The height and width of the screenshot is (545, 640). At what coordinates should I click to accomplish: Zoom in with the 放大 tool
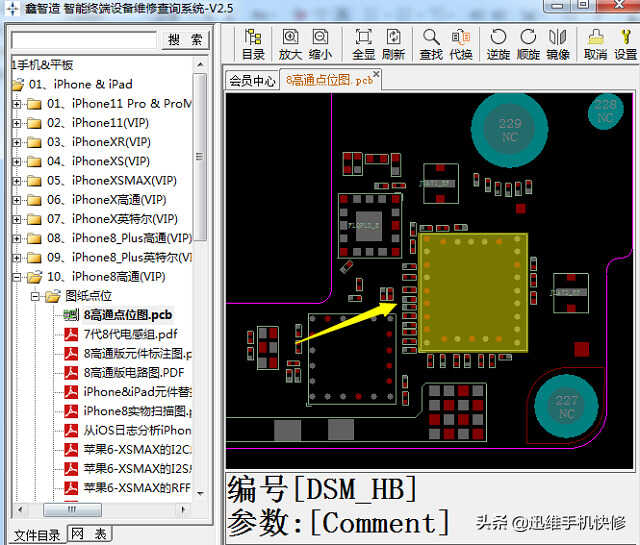click(x=290, y=44)
